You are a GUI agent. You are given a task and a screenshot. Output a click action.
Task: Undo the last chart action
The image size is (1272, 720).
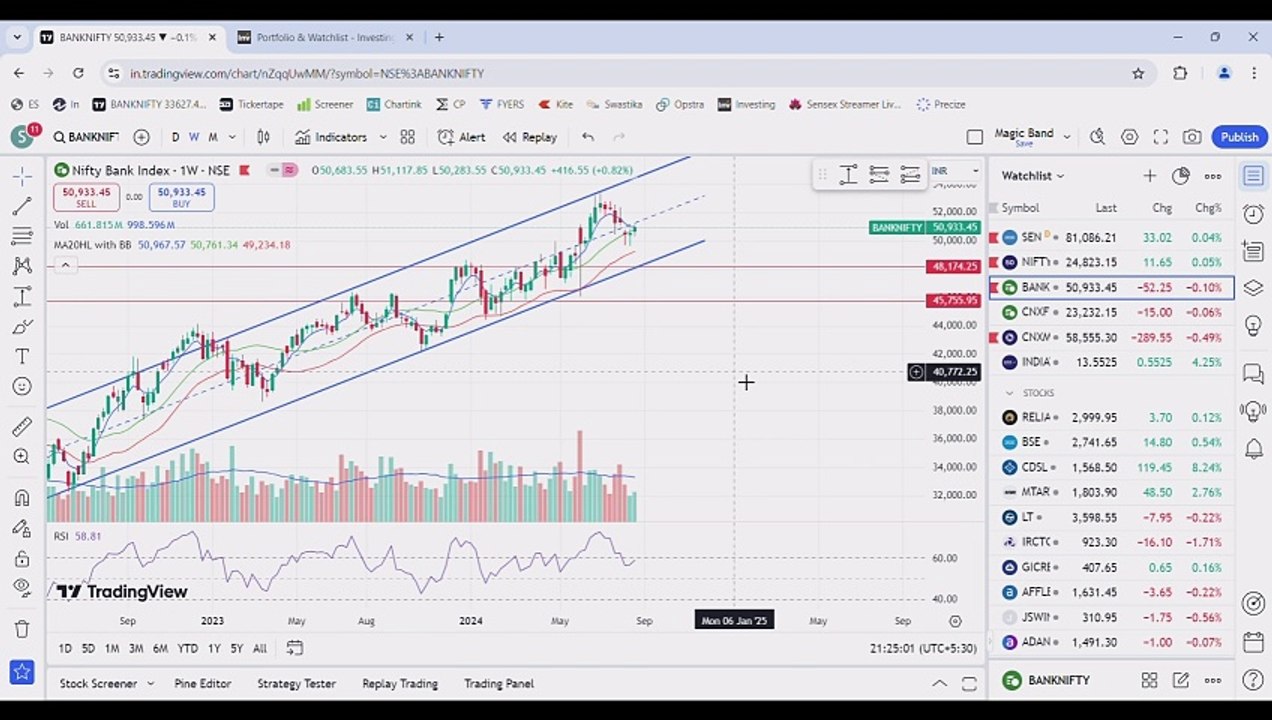tap(588, 137)
